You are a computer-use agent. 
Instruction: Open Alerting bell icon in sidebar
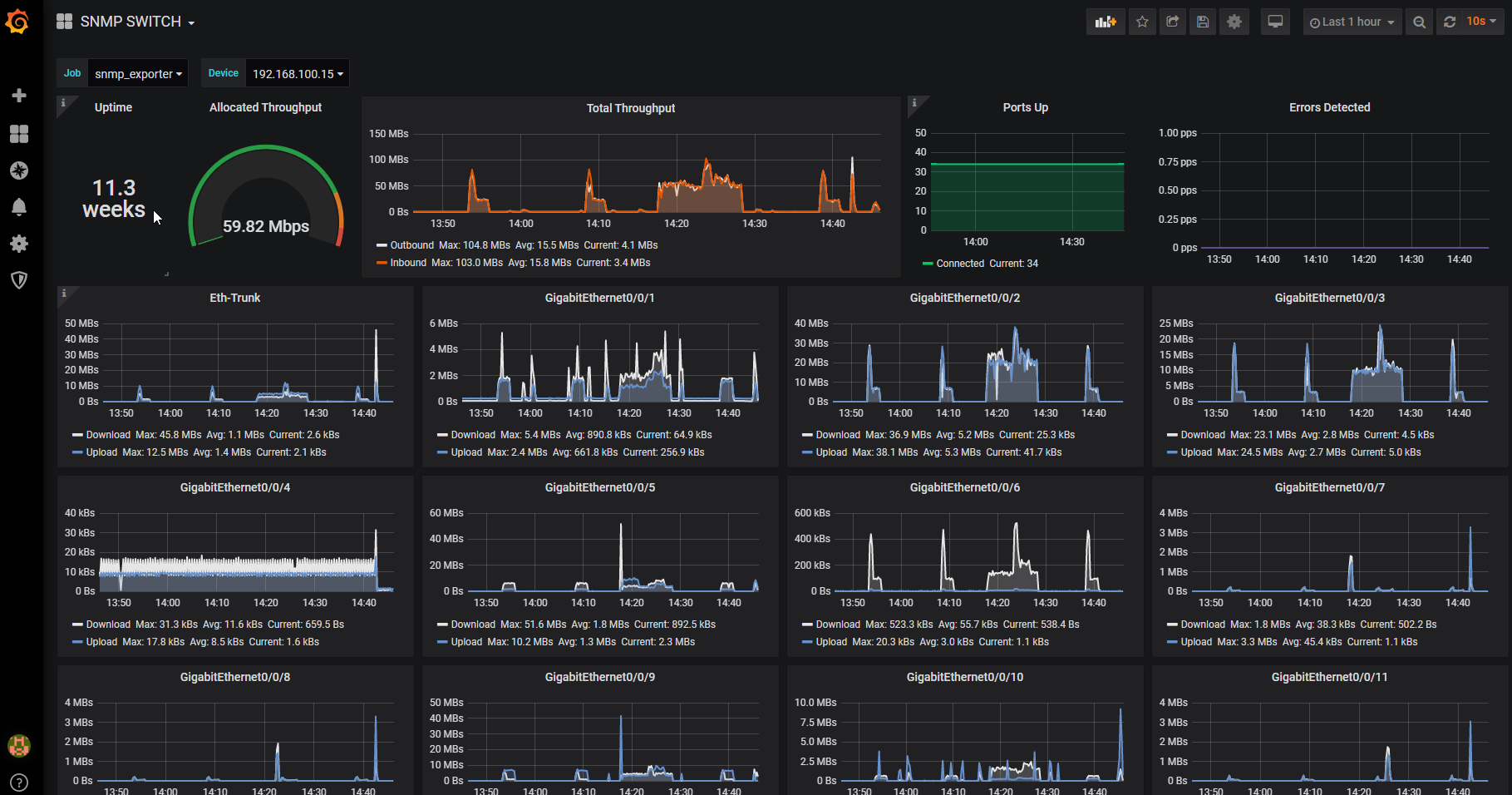click(x=19, y=207)
